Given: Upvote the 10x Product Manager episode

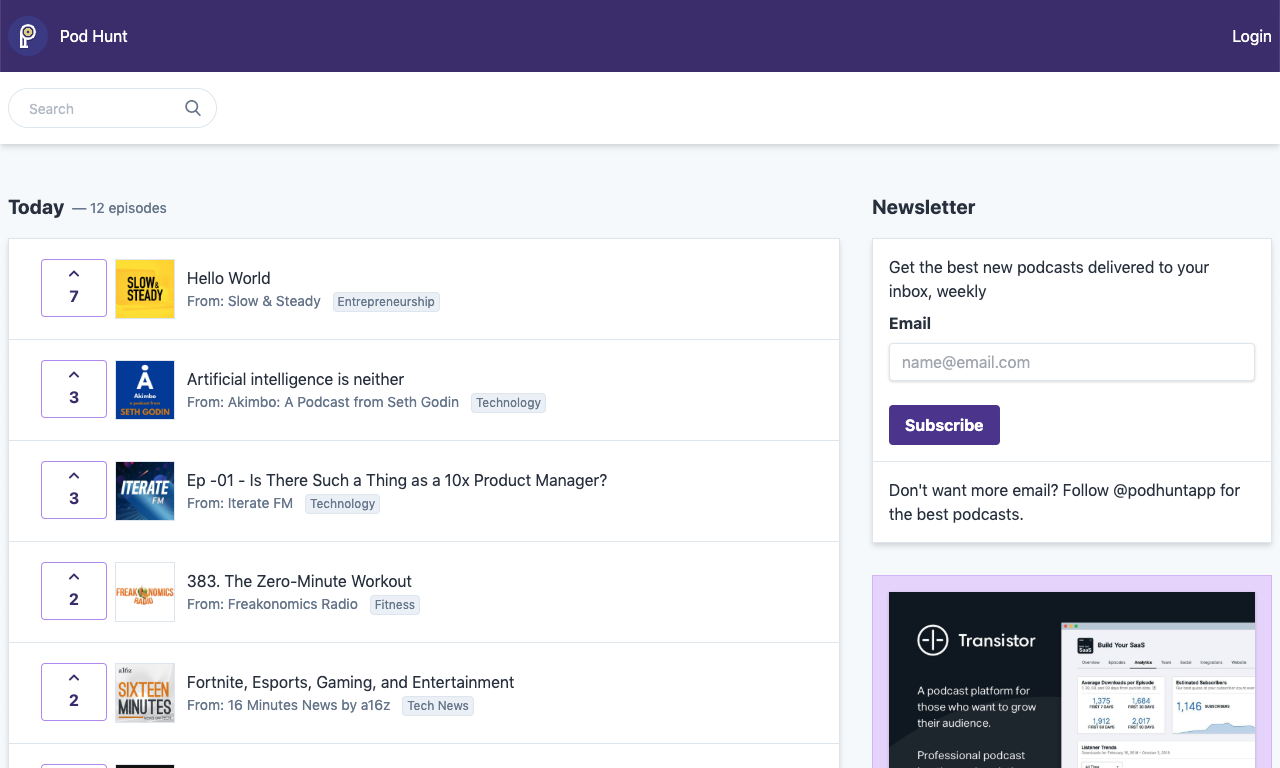Looking at the screenshot, I should pyautogui.click(x=74, y=490).
